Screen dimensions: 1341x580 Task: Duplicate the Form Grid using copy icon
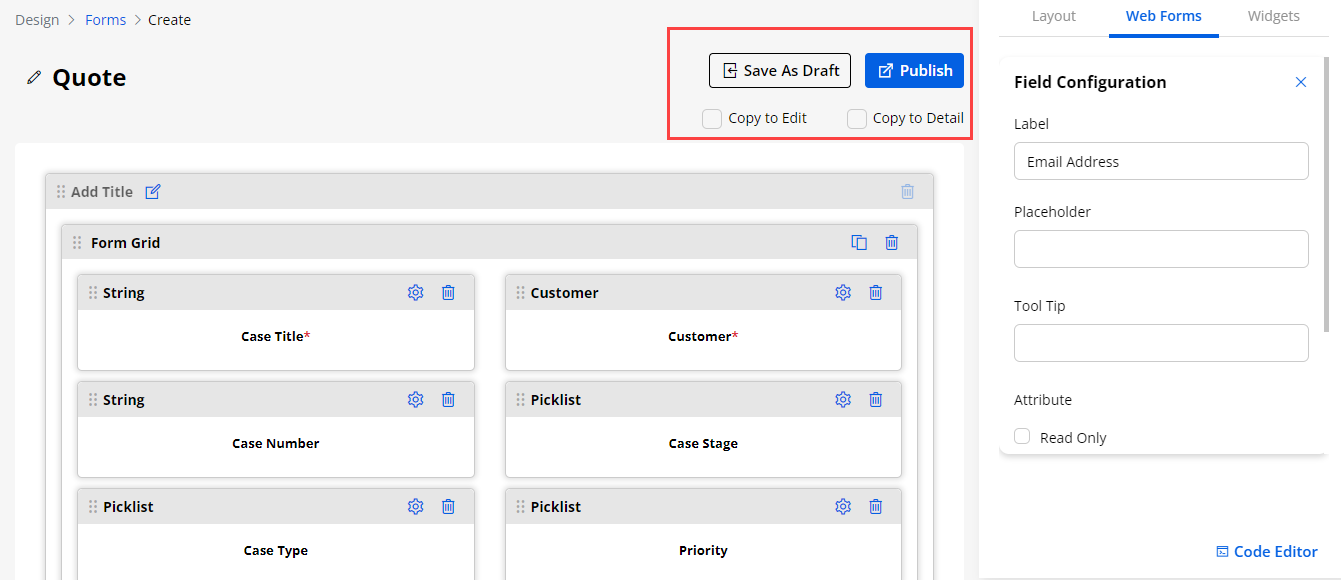pyautogui.click(x=859, y=243)
